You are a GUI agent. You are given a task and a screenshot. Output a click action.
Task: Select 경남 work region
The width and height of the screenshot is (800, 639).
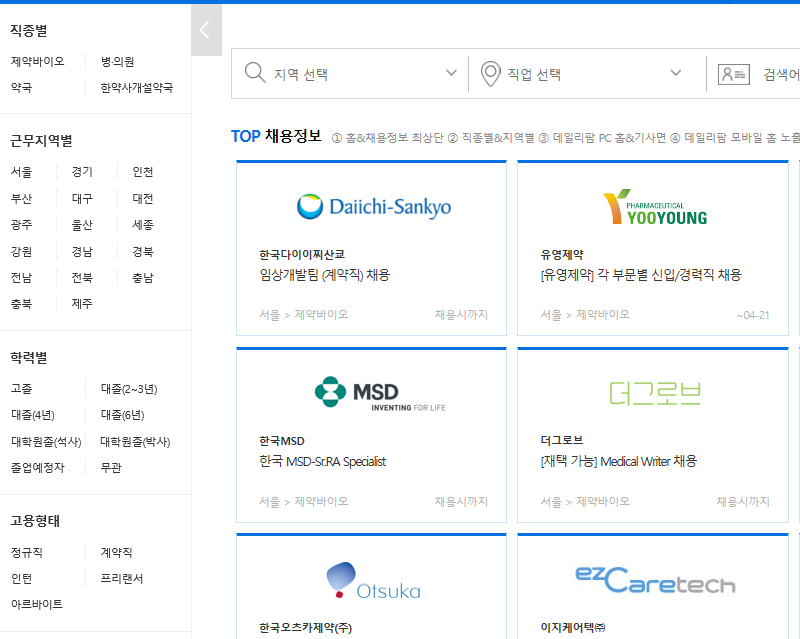[x=82, y=252]
